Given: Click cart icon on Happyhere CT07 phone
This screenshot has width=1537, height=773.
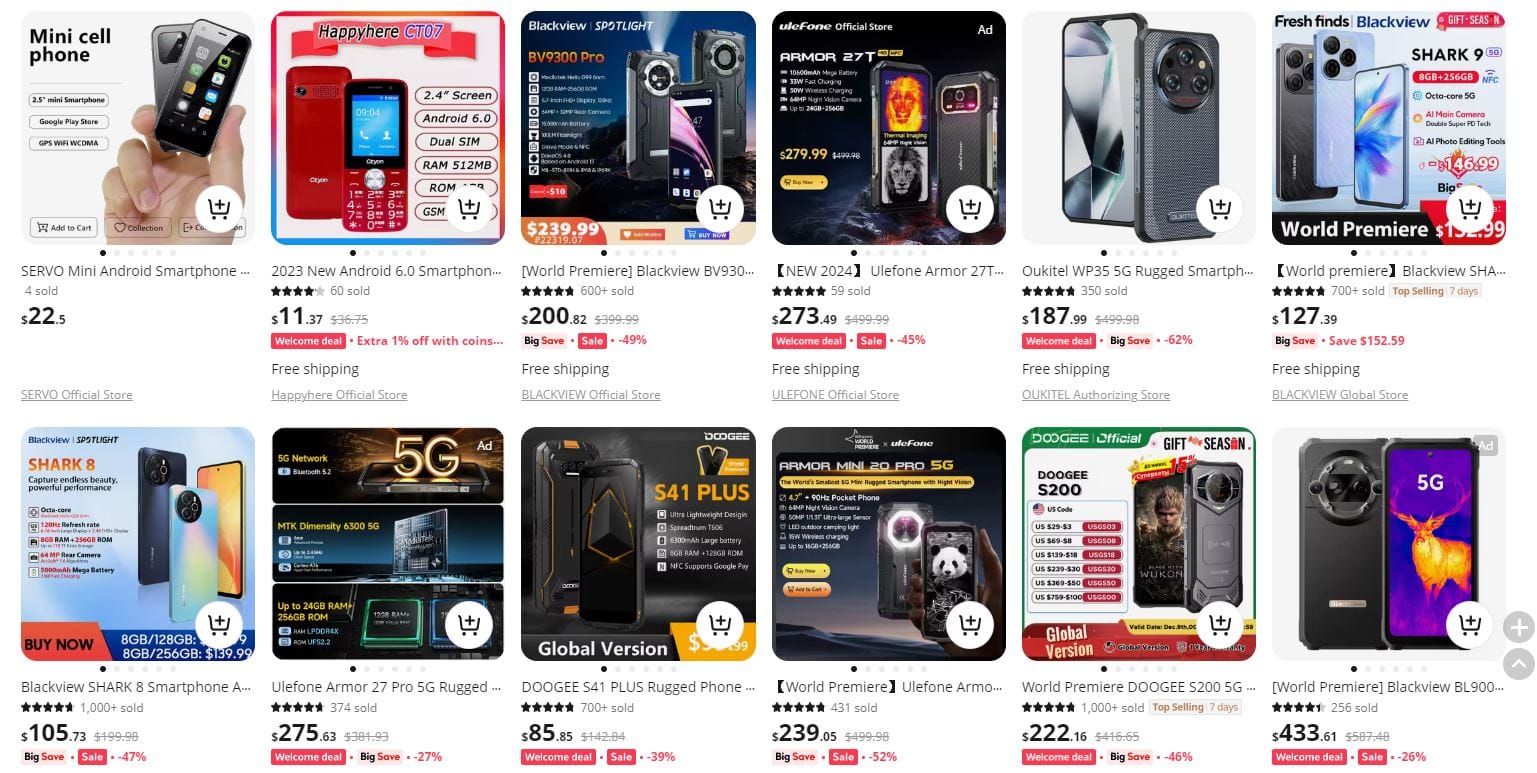Looking at the screenshot, I should [469, 209].
